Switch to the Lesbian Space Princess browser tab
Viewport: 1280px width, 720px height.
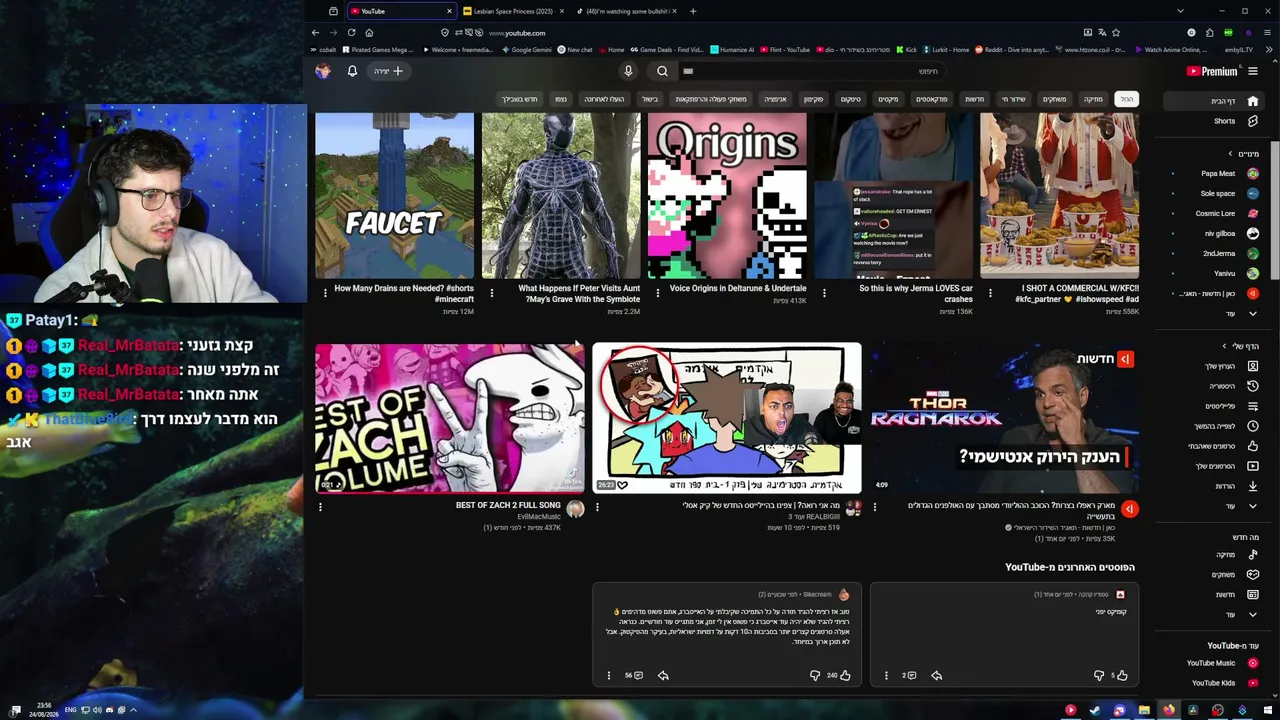point(513,11)
